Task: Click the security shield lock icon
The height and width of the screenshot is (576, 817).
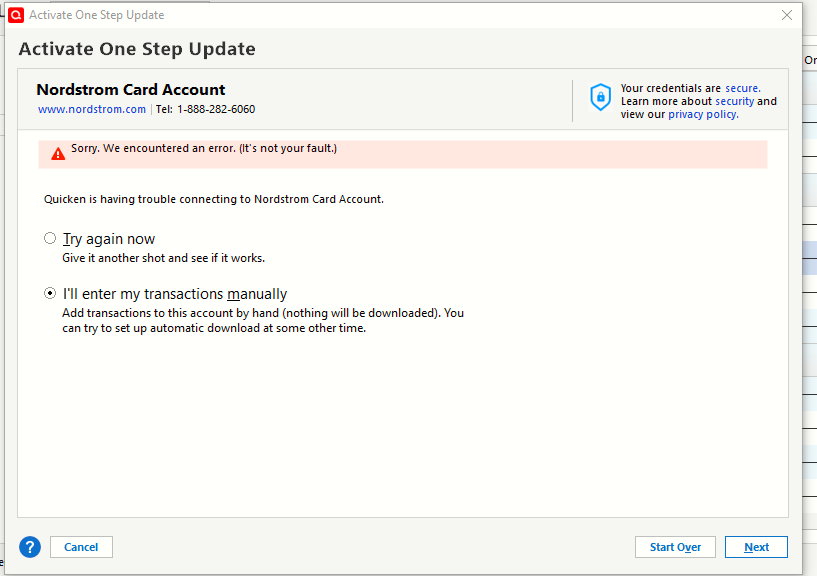Action: (600, 97)
